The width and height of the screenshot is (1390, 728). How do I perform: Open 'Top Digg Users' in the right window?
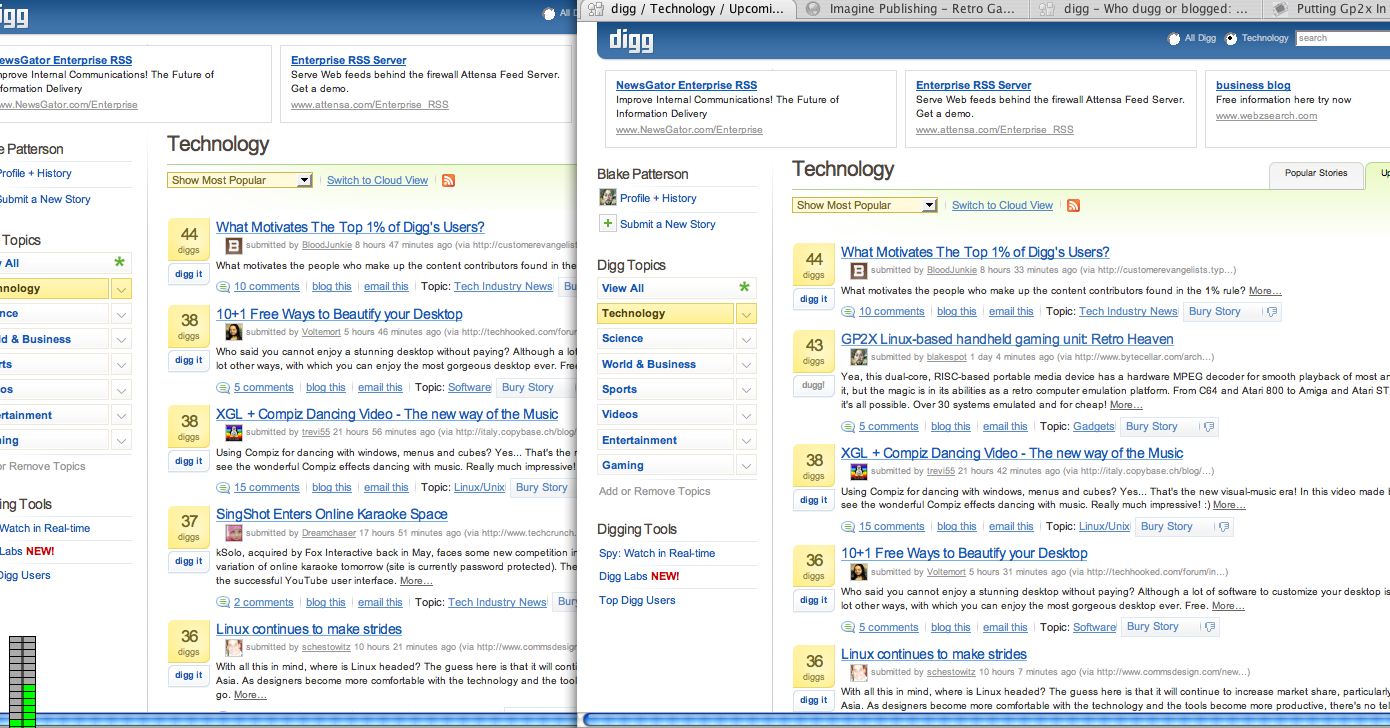(x=637, y=600)
